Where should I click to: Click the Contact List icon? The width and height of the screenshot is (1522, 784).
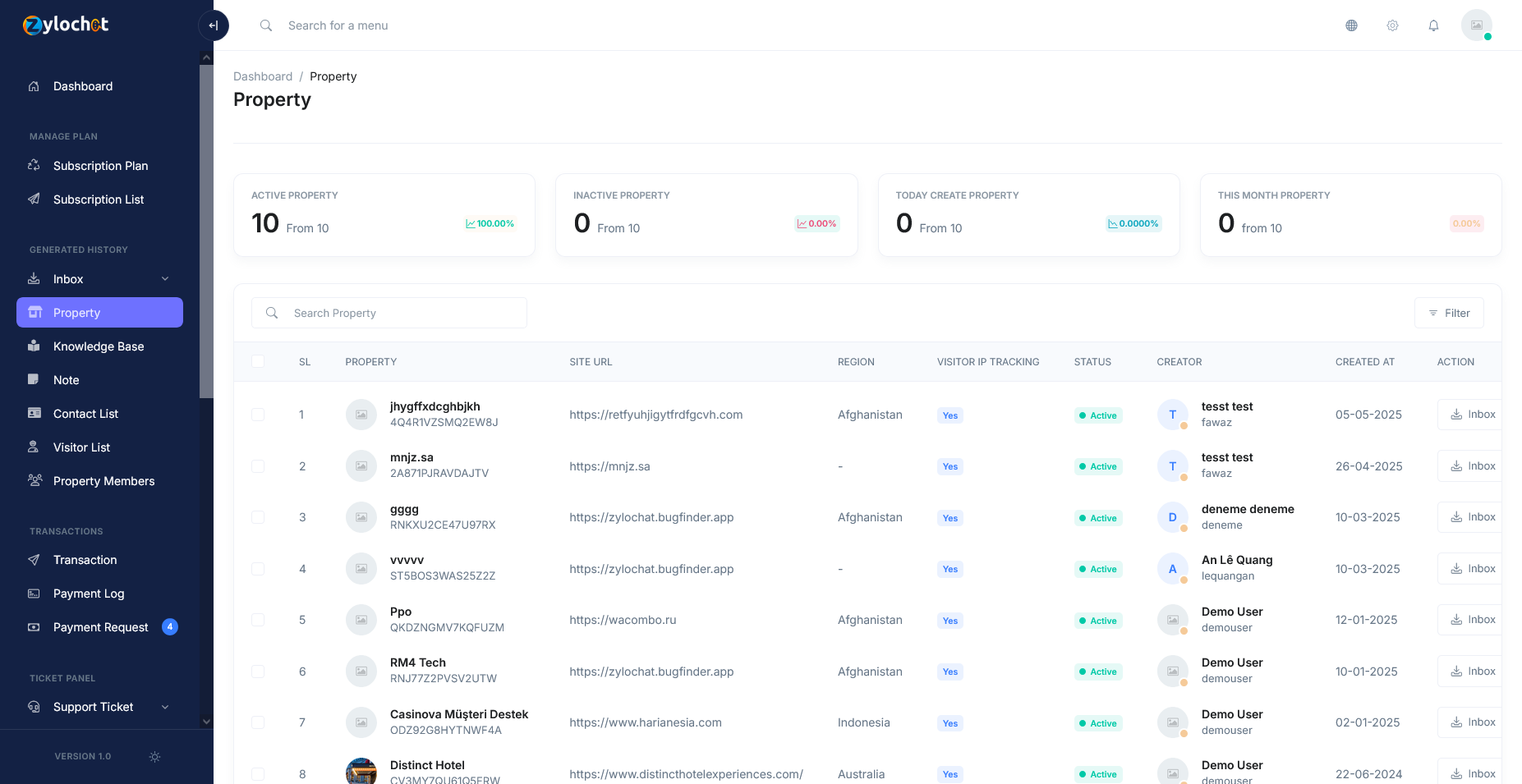[x=34, y=413]
